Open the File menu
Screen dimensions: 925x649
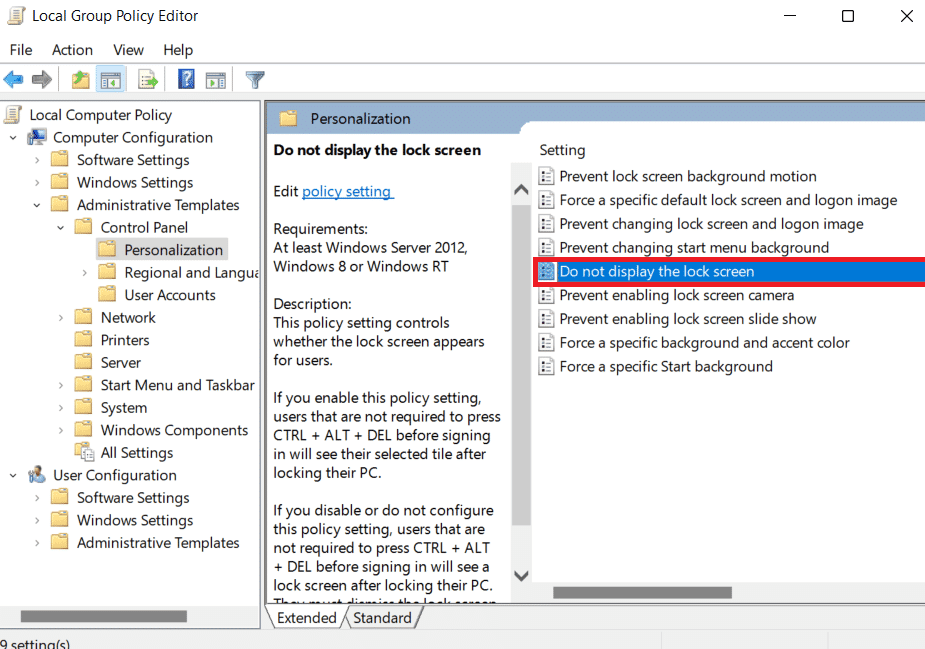point(21,50)
